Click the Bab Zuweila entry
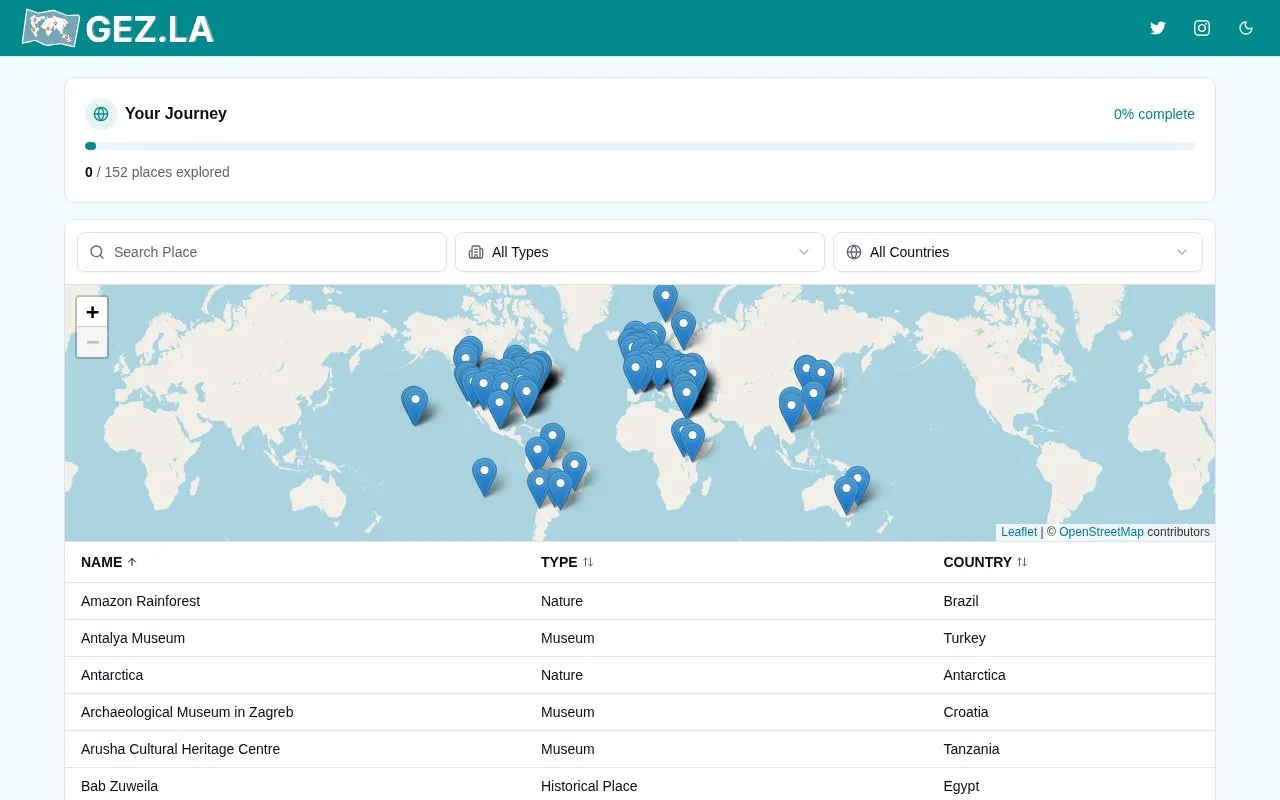The height and width of the screenshot is (800, 1280). coord(119,786)
